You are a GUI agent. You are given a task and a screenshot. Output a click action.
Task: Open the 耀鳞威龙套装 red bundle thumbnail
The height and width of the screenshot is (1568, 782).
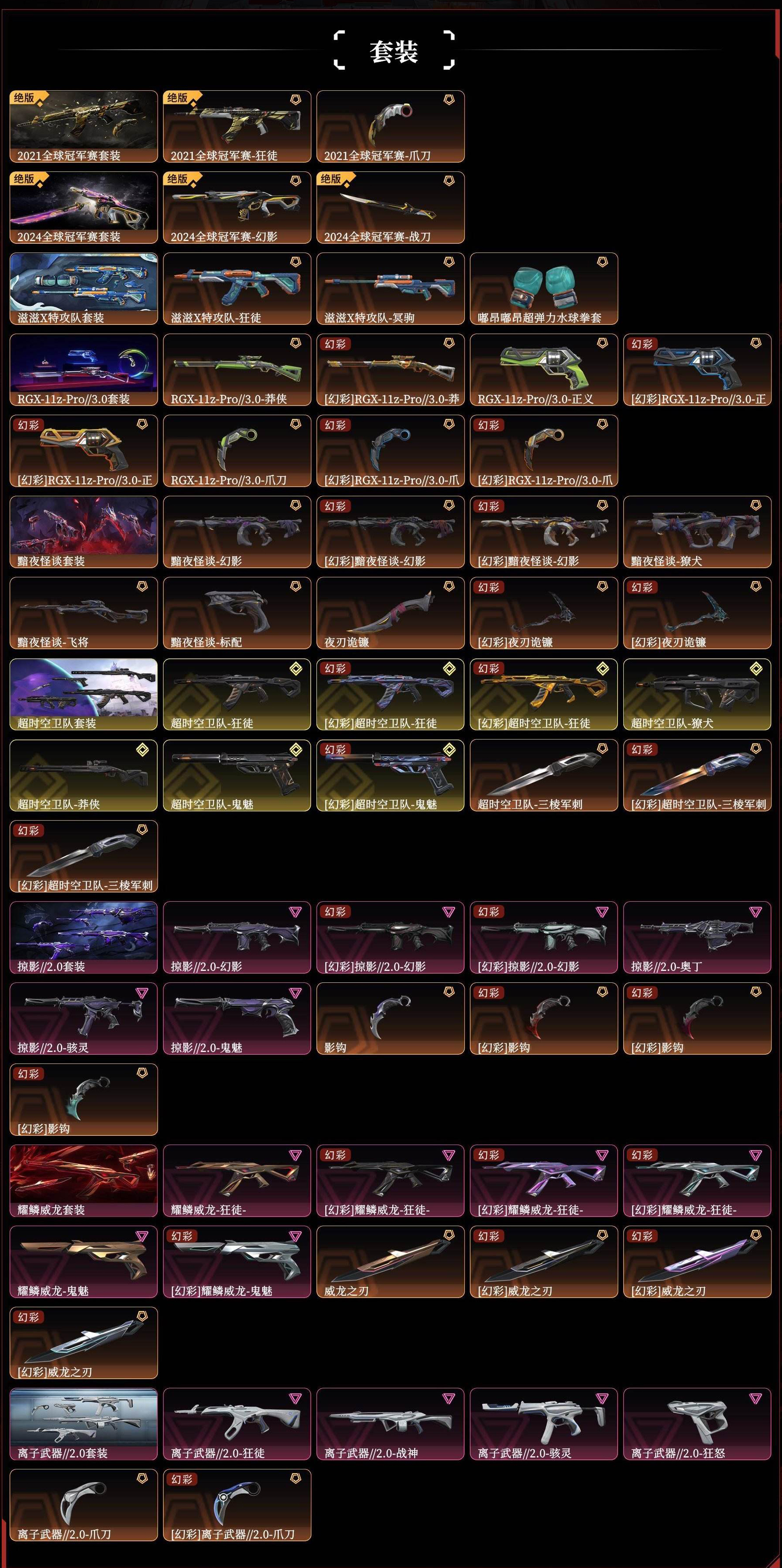83,1181
